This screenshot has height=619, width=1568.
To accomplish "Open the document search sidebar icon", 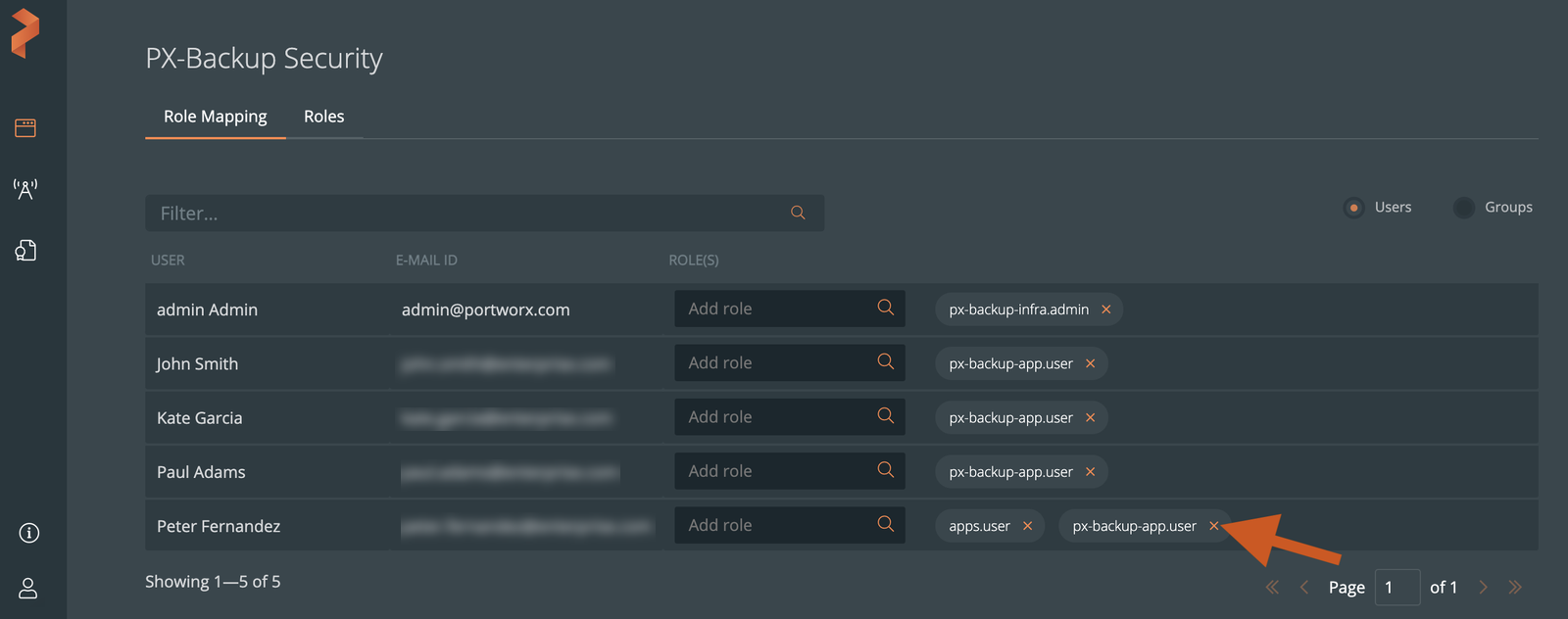I will [x=25, y=251].
